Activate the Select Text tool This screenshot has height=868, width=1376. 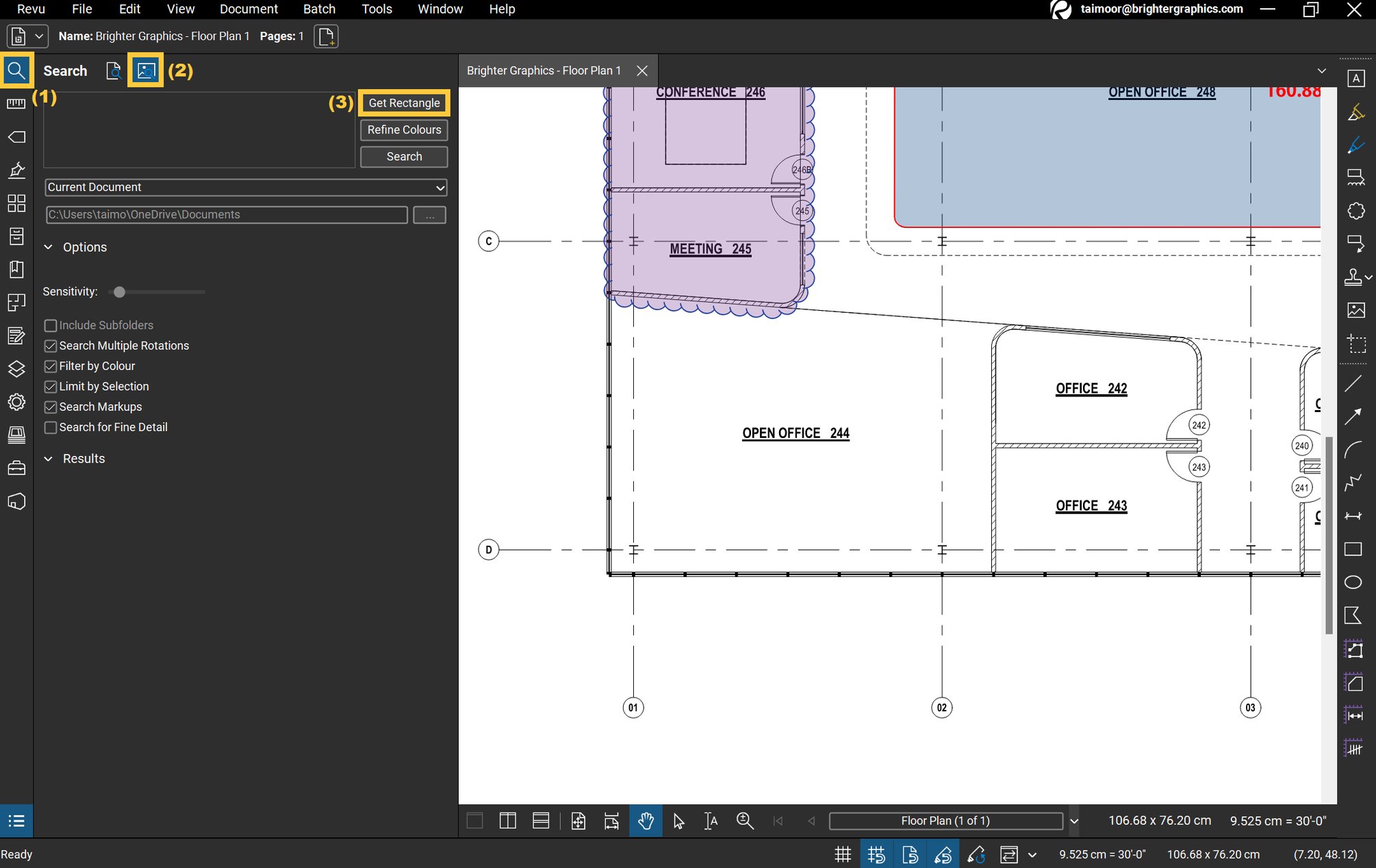click(710, 820)
